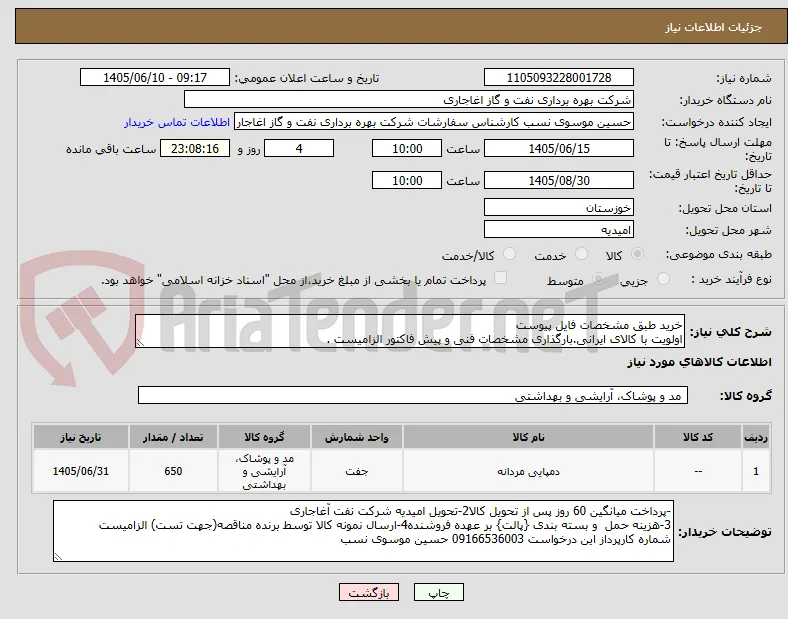The image size is (788, 619).
Task: Click the quantity cell showing 650
Action: click(173, 471)
